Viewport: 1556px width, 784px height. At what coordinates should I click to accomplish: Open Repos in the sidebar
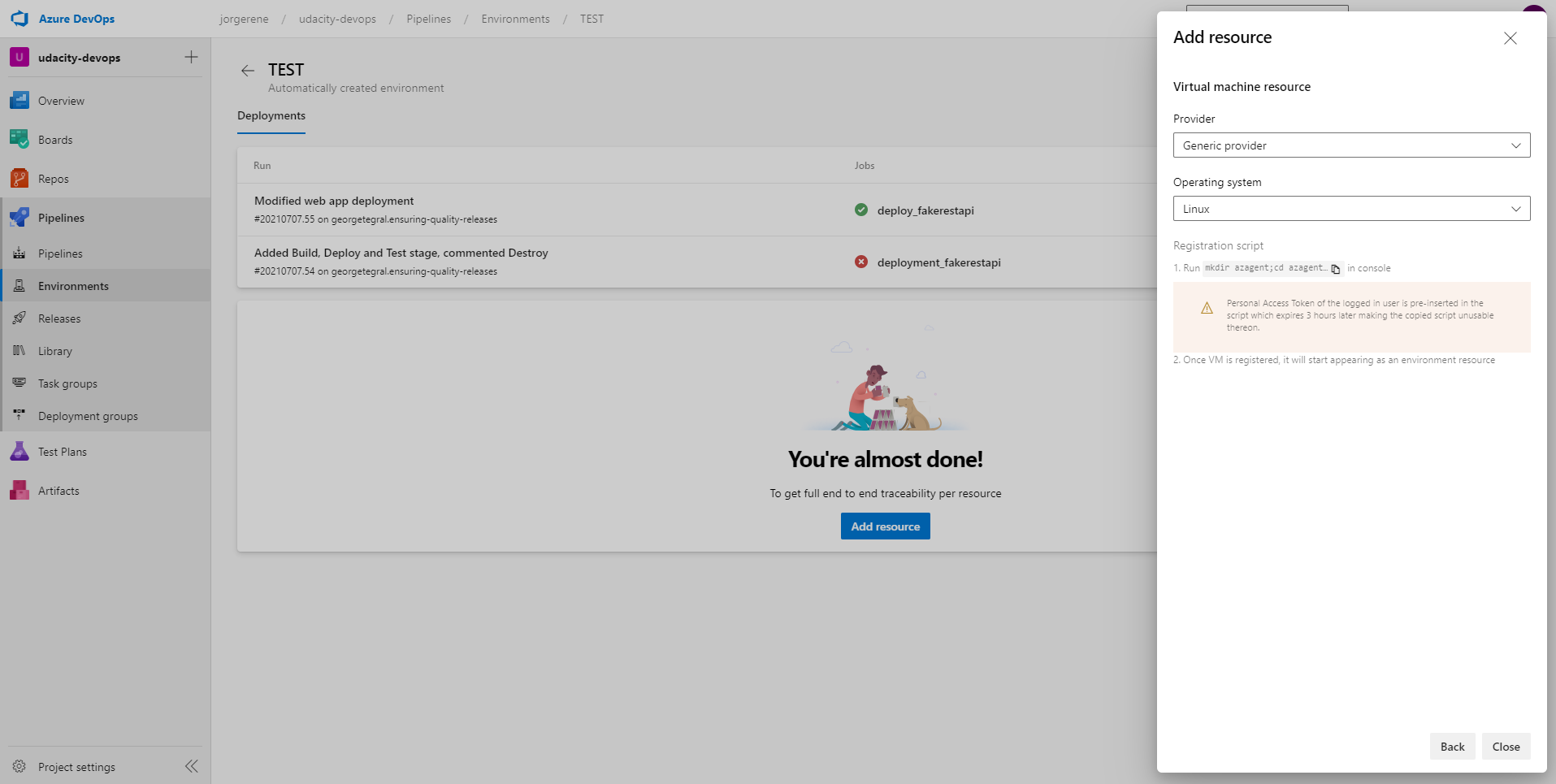click(106, 179)
